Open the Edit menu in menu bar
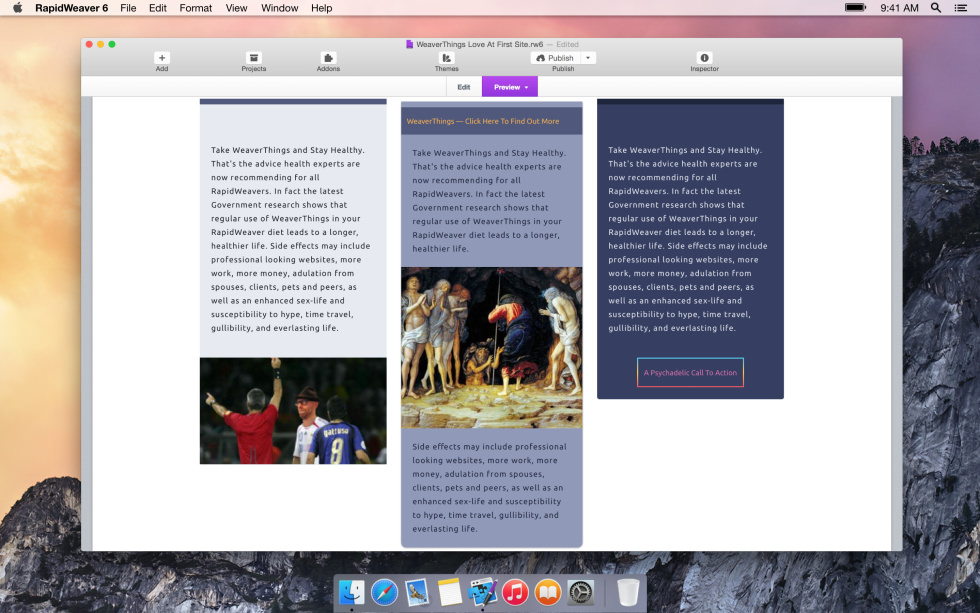The image size is (980, 613). 158,8
